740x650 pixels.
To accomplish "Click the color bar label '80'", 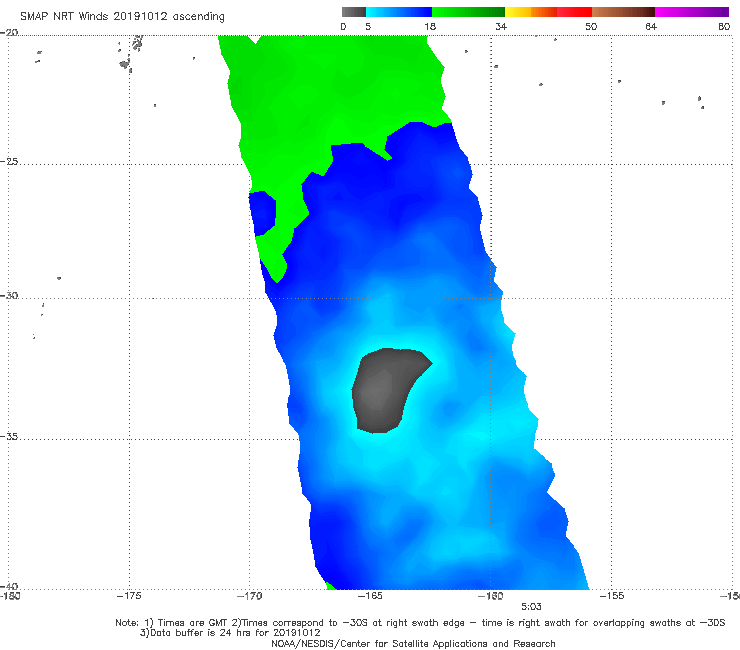I will (x=724, y=26).
